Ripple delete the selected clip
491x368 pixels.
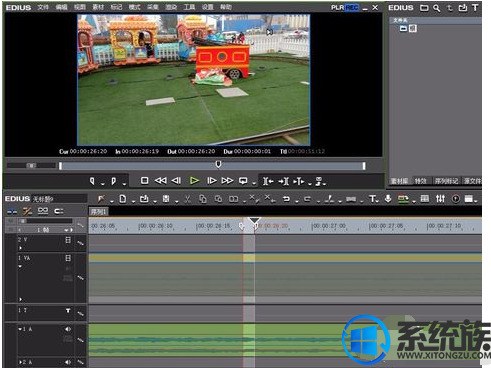coord(269,199)
